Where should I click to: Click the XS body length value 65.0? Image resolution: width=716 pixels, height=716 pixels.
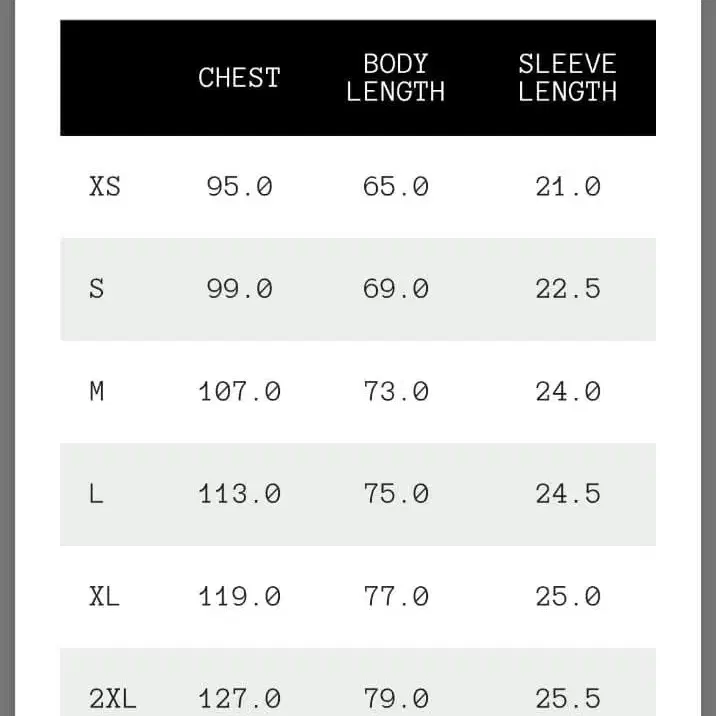click(x=395, y=187)
